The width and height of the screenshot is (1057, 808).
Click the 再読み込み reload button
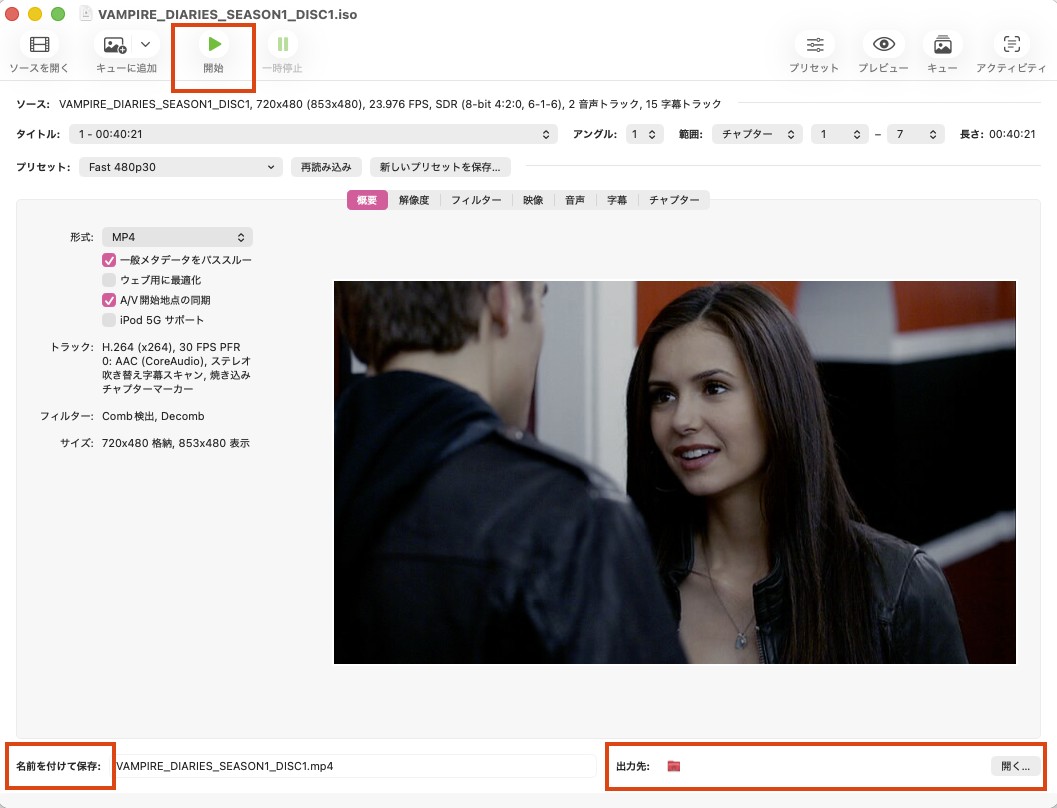[326, 167]
